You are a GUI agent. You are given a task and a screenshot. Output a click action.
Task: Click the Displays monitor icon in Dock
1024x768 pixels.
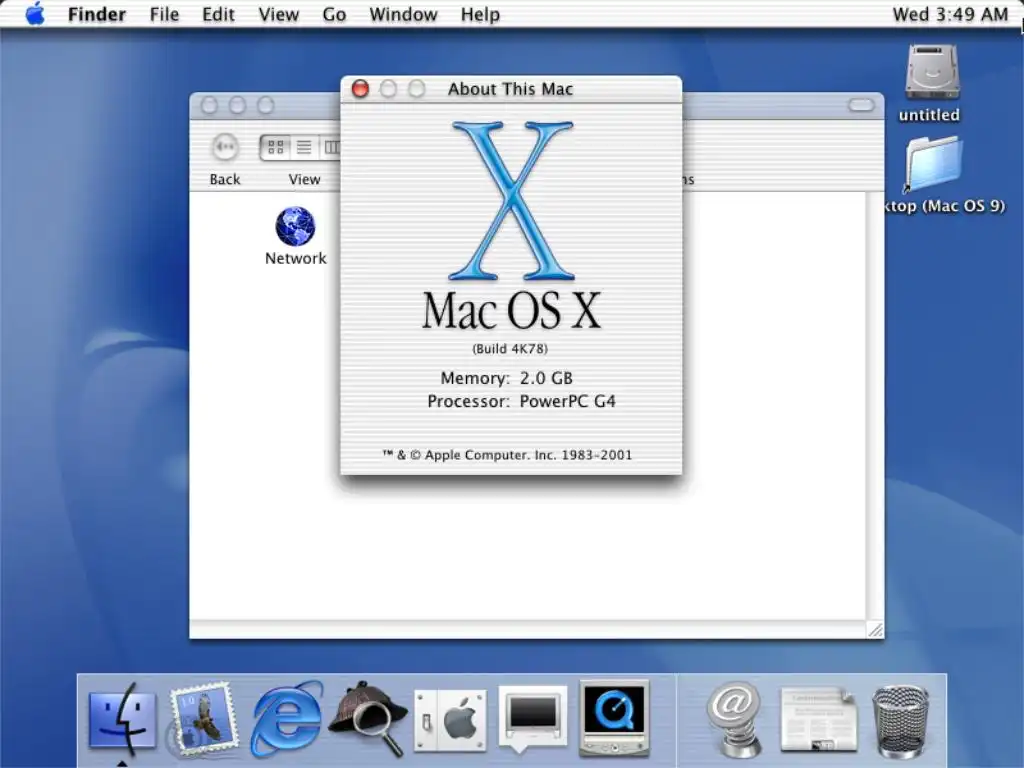click(532, 719)
